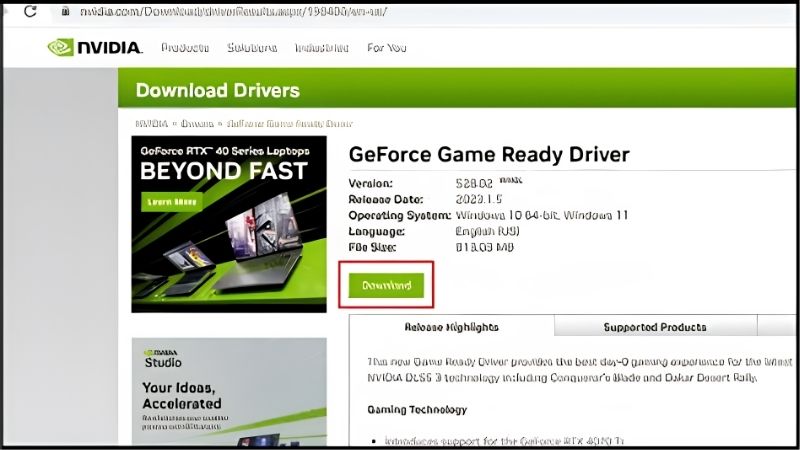This screenshot has height=450, width=800.
Task: Click the release date value
Action: tap(479, 199)
